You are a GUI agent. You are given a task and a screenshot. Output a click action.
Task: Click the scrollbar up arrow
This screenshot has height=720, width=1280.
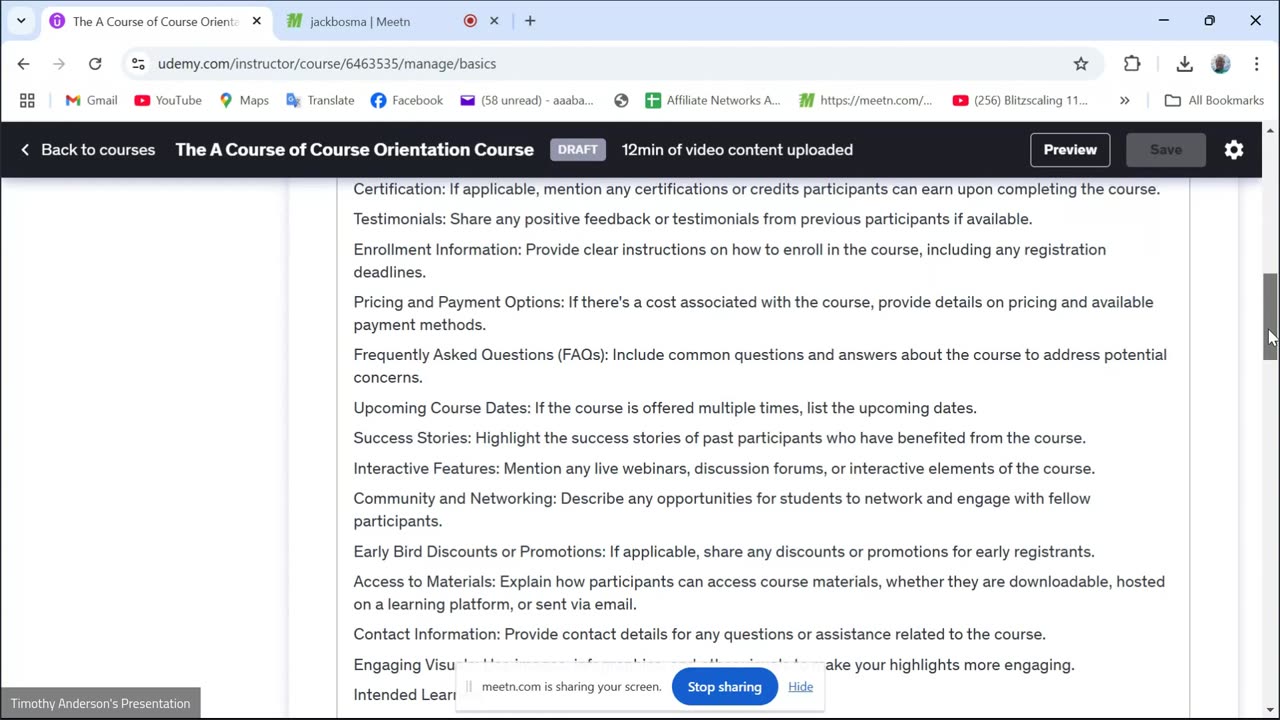[x=1270, y=131]
